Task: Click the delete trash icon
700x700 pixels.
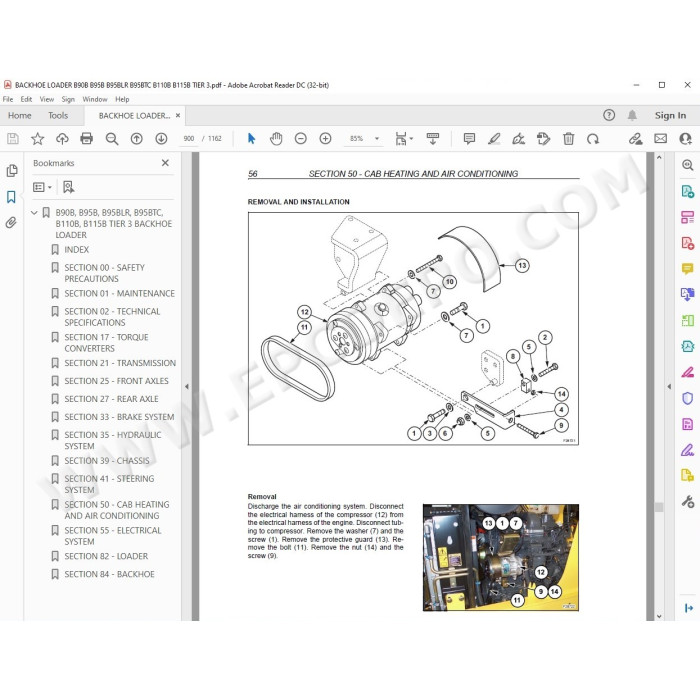Action: 568,139
